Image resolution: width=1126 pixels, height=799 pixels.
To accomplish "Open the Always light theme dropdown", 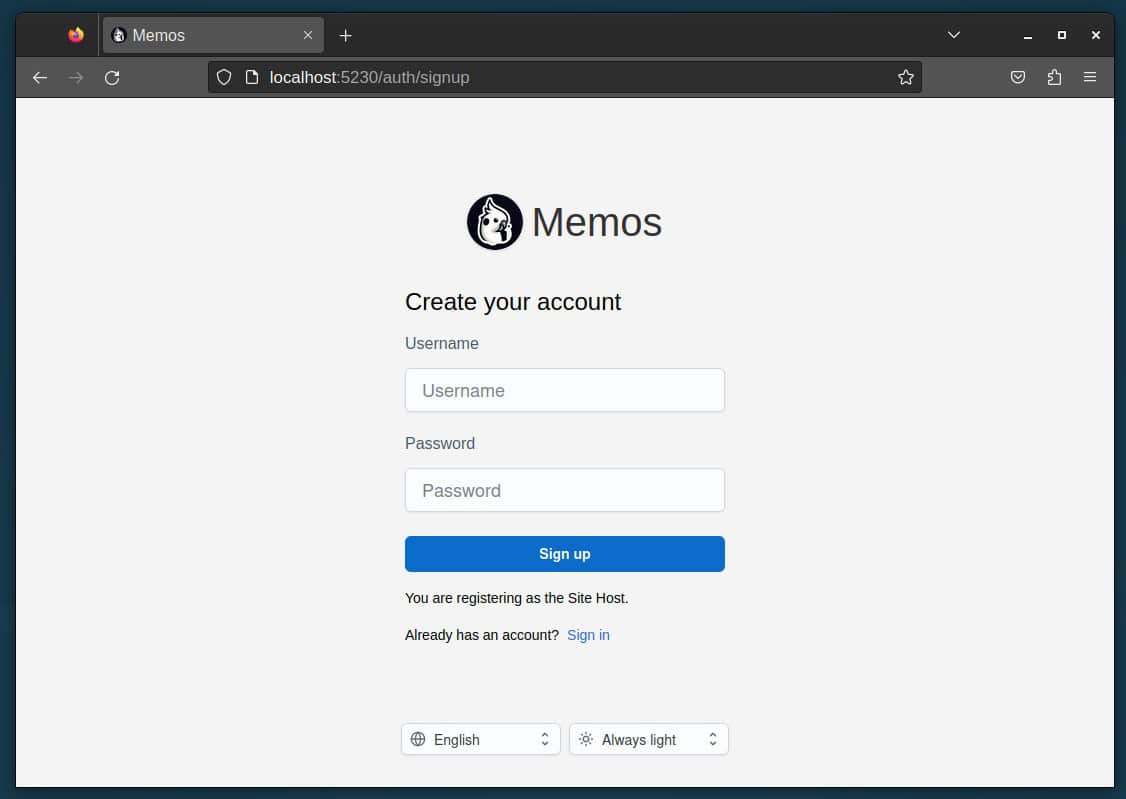I will (648, 739).
